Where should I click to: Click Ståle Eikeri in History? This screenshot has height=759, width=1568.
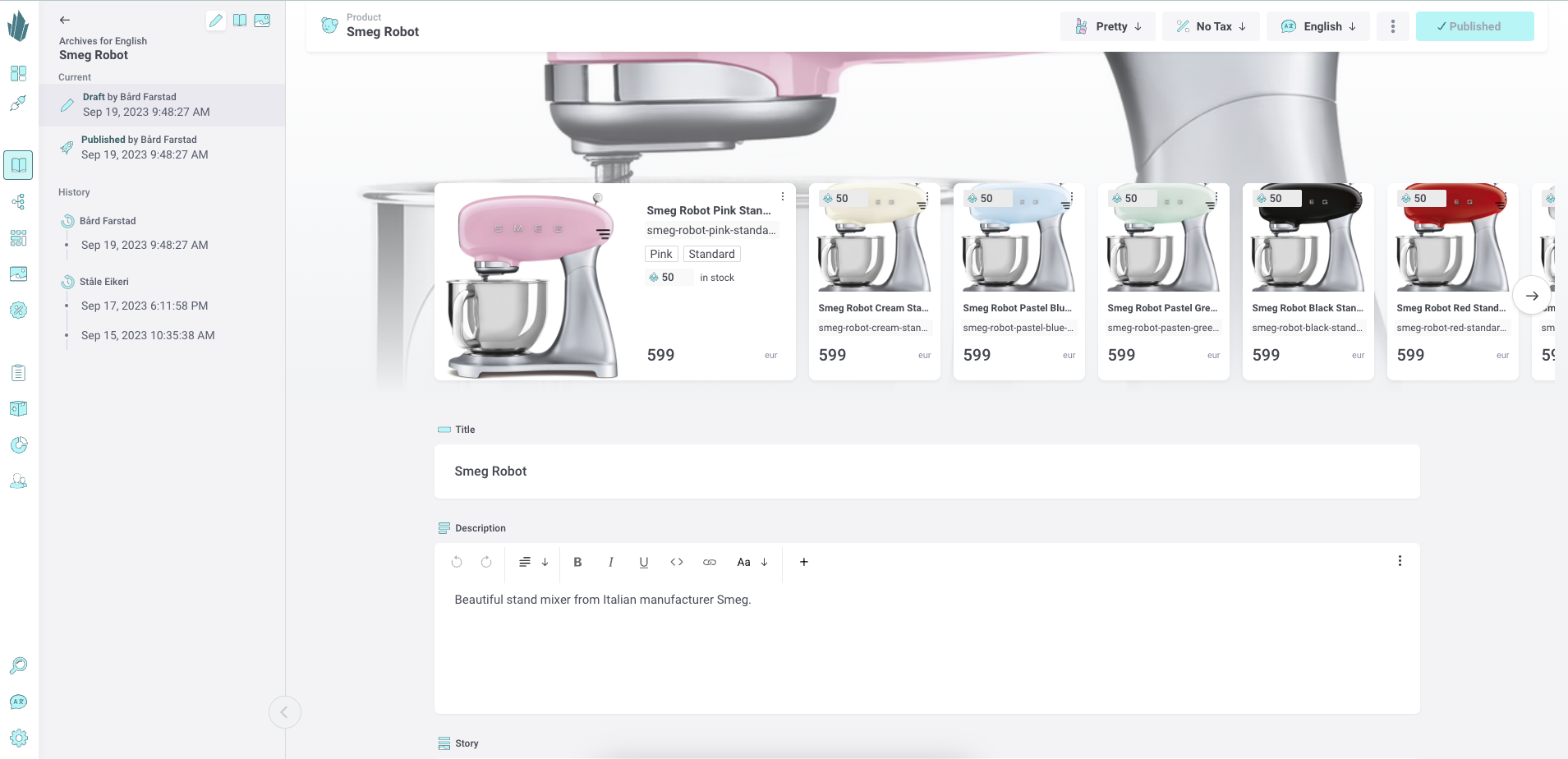tap(104, 282)
